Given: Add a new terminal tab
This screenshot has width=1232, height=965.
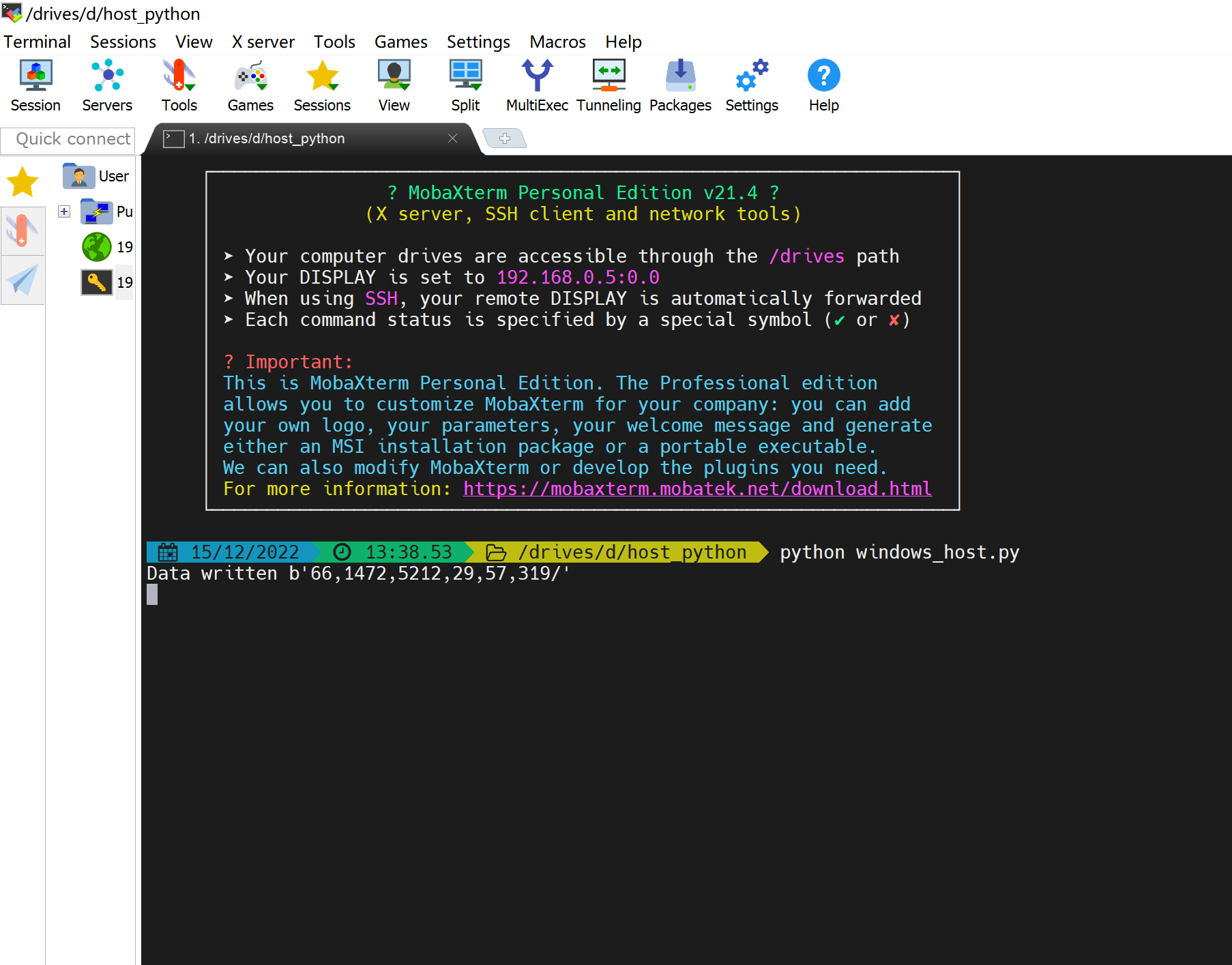Looking at the screenshot, I should coord(505,138).
